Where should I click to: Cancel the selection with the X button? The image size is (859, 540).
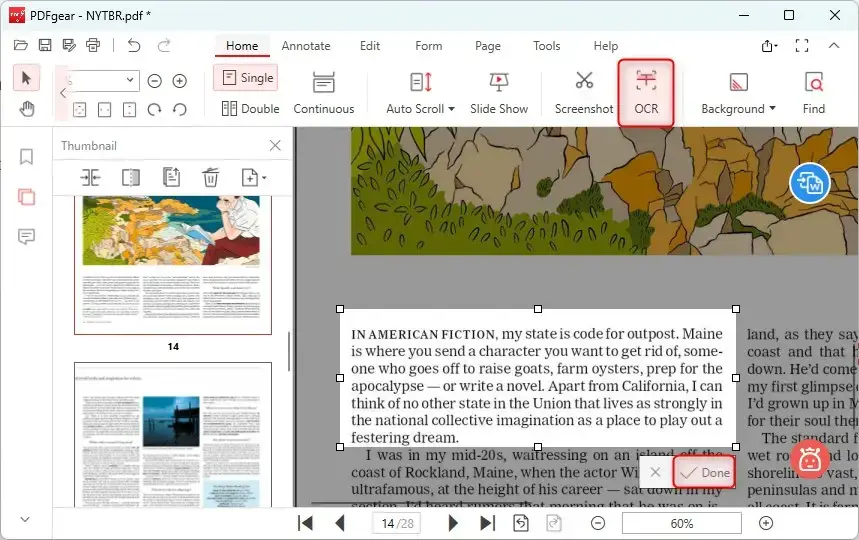coord(655,472)
